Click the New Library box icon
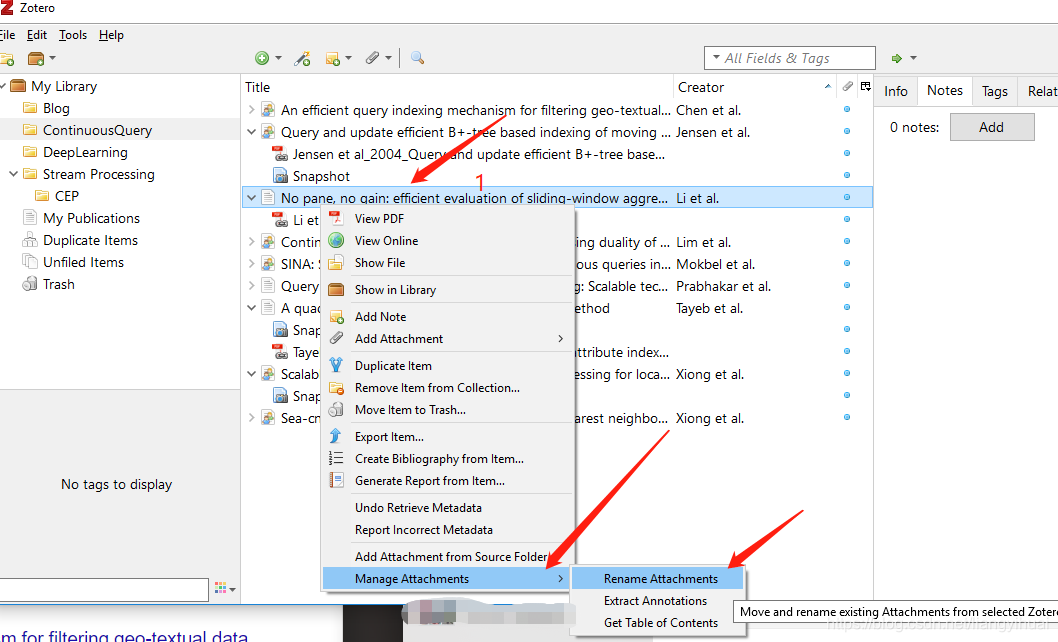 coord(36,59)
